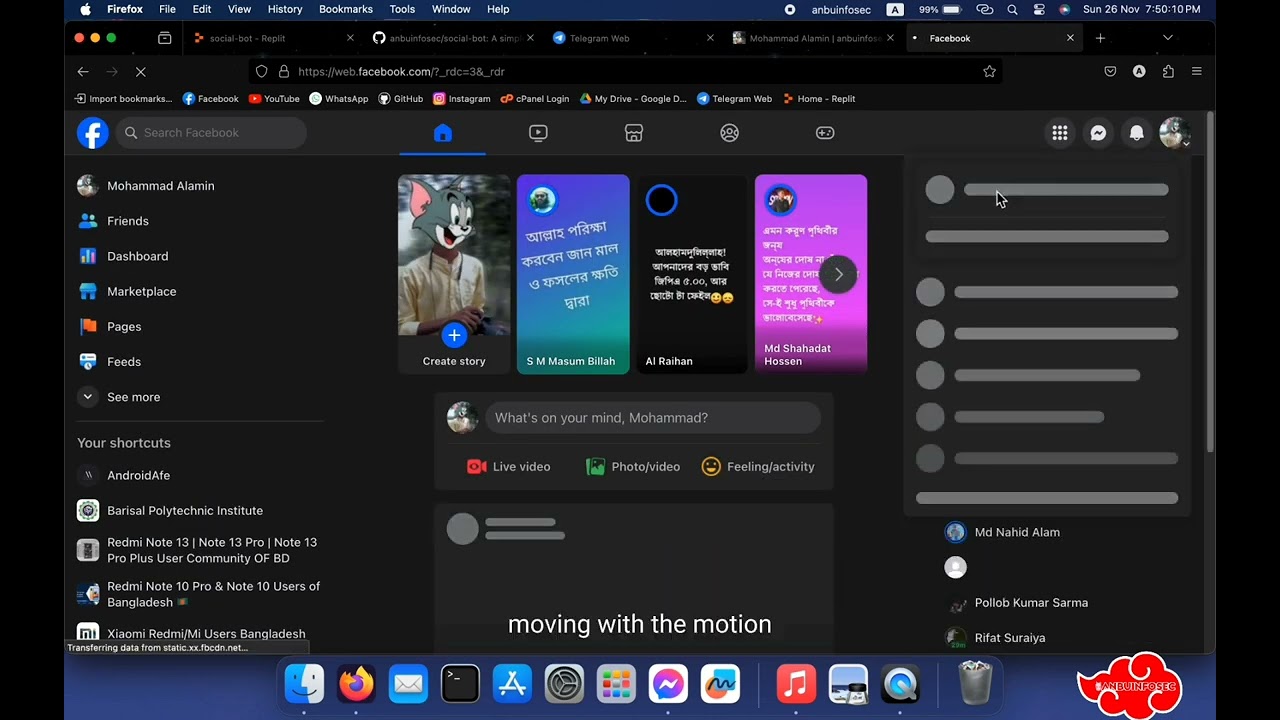Stop loading the page in Firefox
This screenshot has height=720, width=1280.
click(x=140, y=72)
